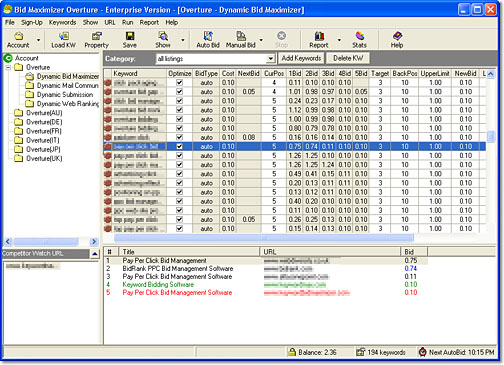Open the Category all listings dropdown
Screen dimensions: 504x365
[x=270, y=59]
